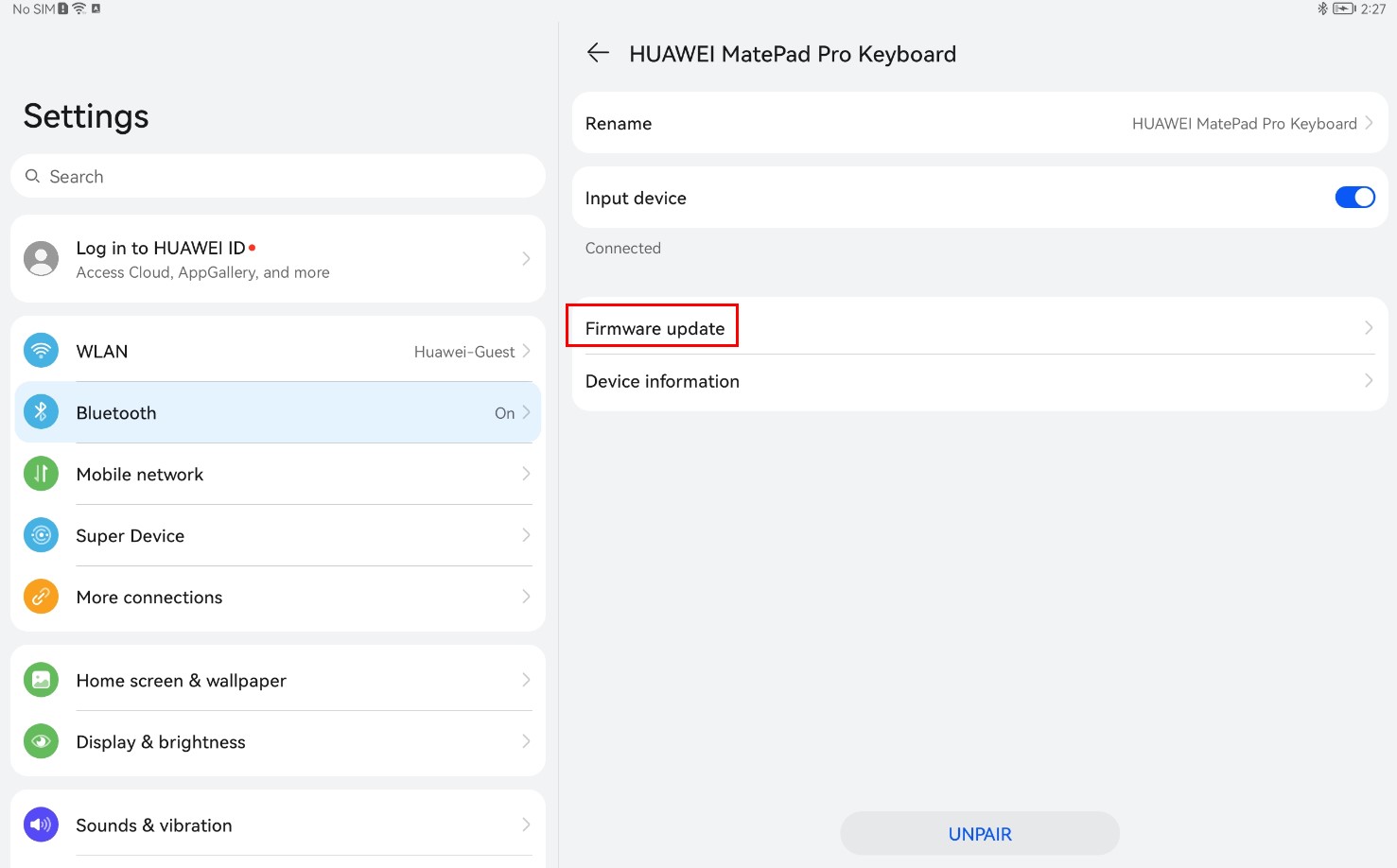Open Sounds & vibration settings
The width and height of the screenshot is (1397, 868).
[278, 825]
